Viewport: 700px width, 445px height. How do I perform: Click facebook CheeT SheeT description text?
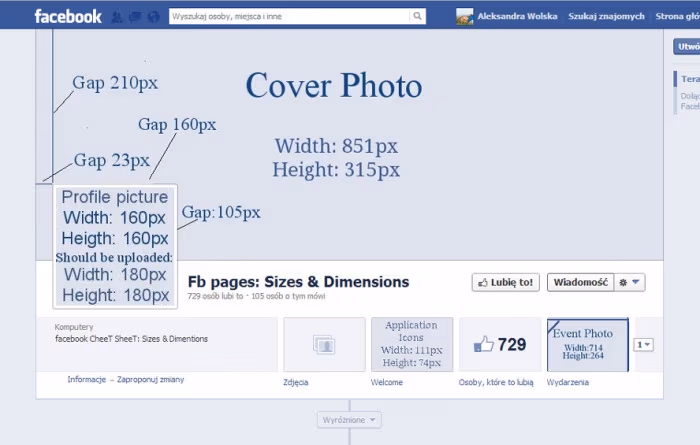[131, 339]
